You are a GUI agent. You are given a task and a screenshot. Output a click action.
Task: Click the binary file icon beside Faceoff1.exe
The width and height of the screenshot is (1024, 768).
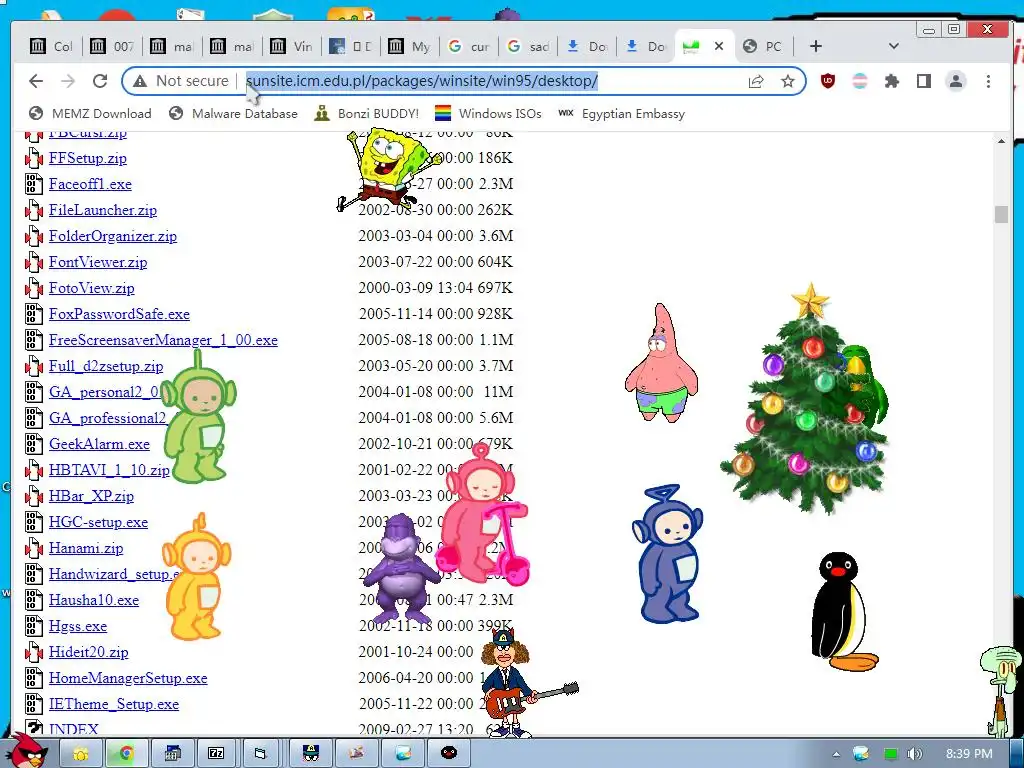pos(34,184)
